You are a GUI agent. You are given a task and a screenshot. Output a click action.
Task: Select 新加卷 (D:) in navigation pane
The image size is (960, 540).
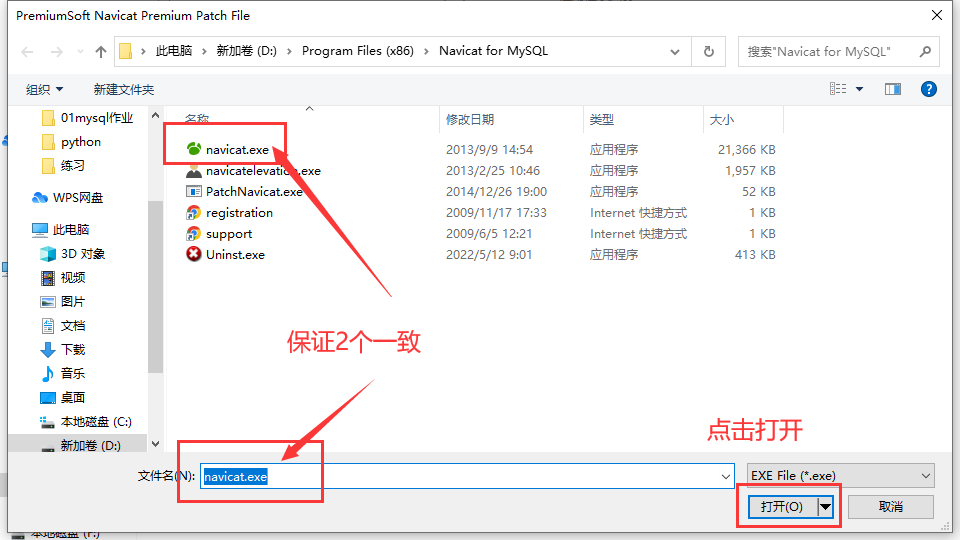pos(90,446)
